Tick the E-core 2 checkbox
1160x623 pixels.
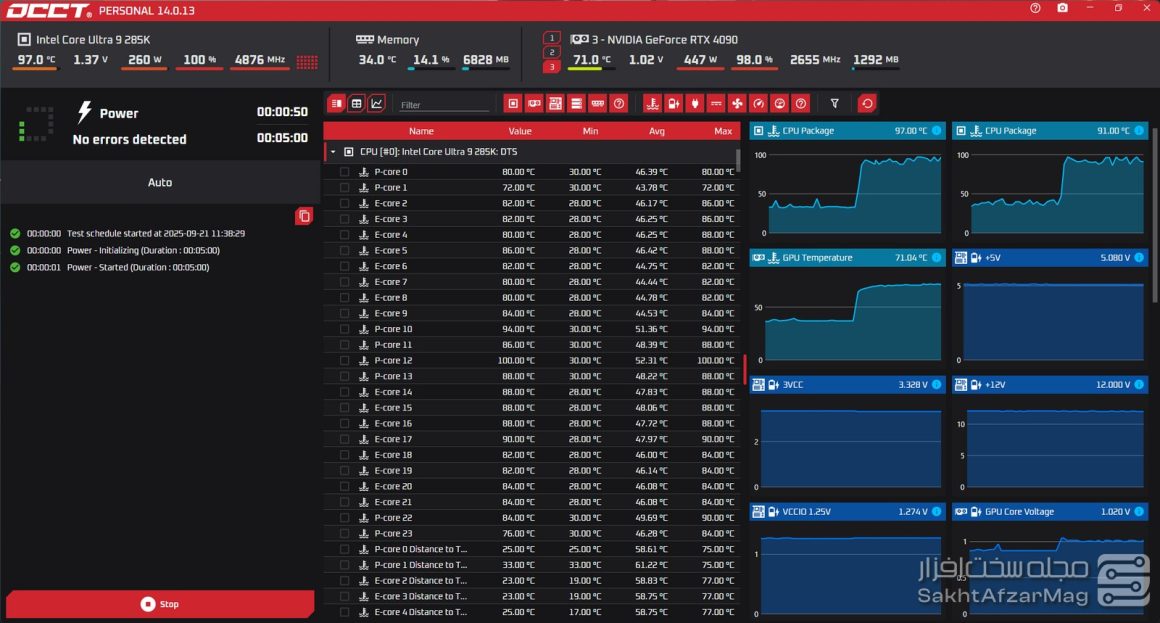pos(345,203)
